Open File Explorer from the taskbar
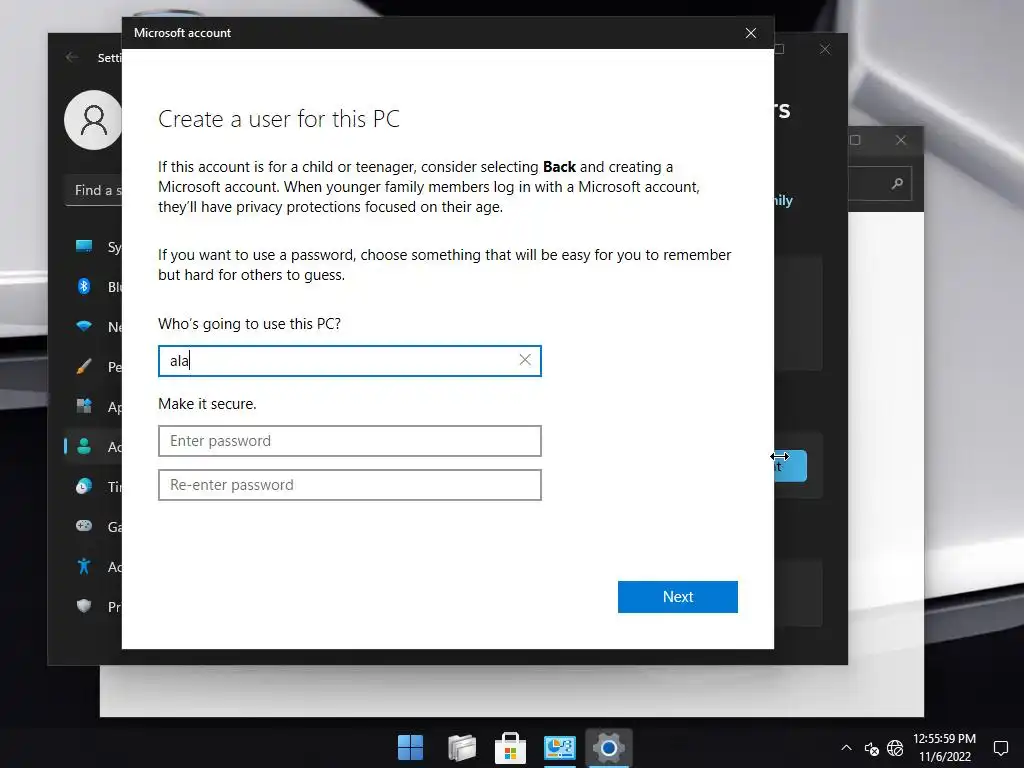Viewport: 1024px width, 768px height. point(462,747)
